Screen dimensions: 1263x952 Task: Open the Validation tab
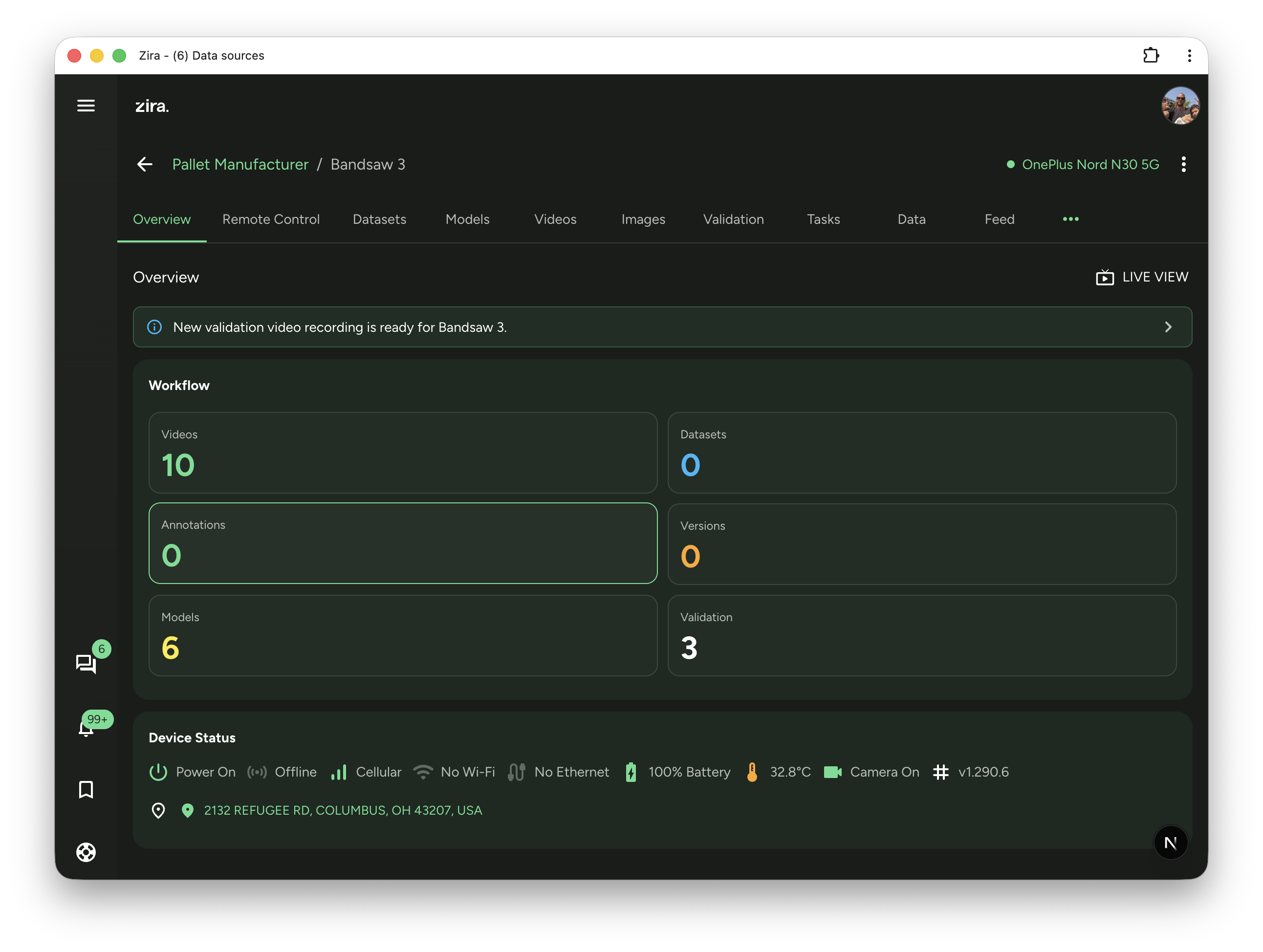click(x=733, y=219)
